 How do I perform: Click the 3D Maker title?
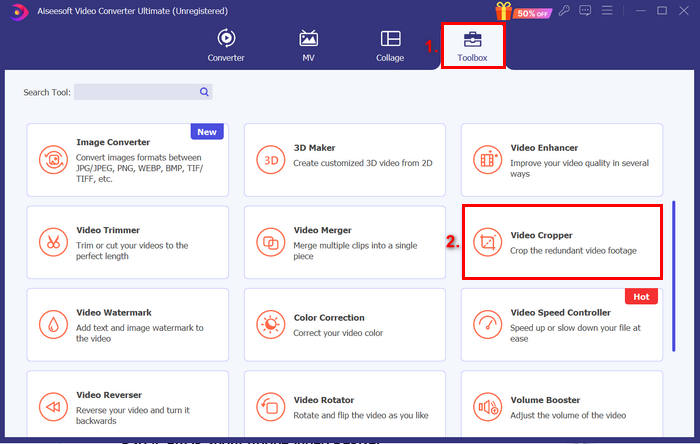point(314,148)
